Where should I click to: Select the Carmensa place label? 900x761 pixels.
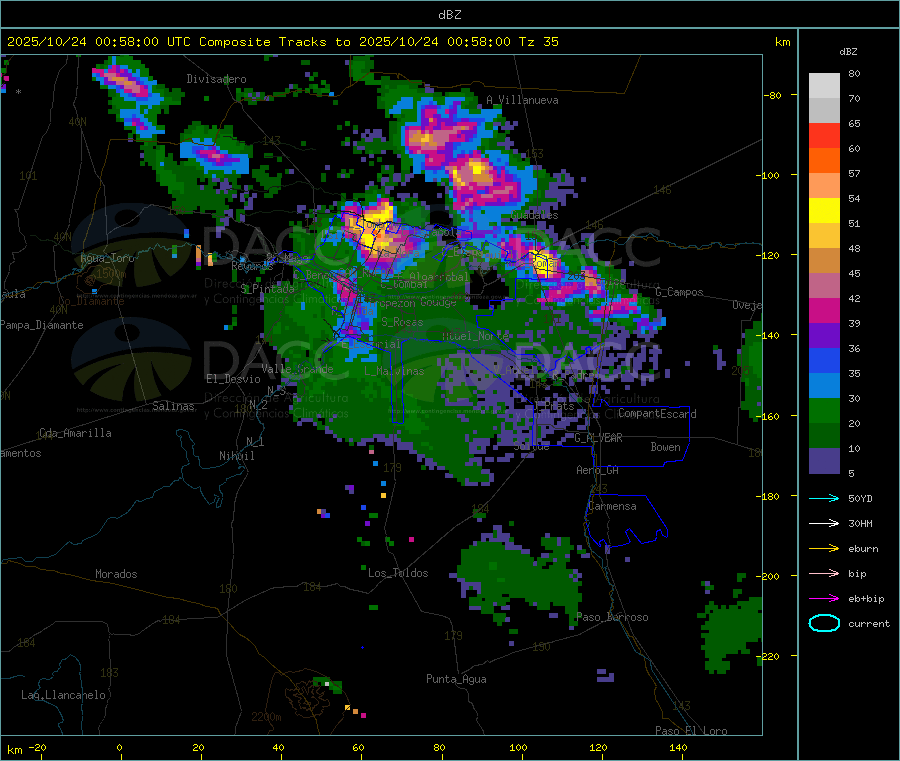(612, 506)
